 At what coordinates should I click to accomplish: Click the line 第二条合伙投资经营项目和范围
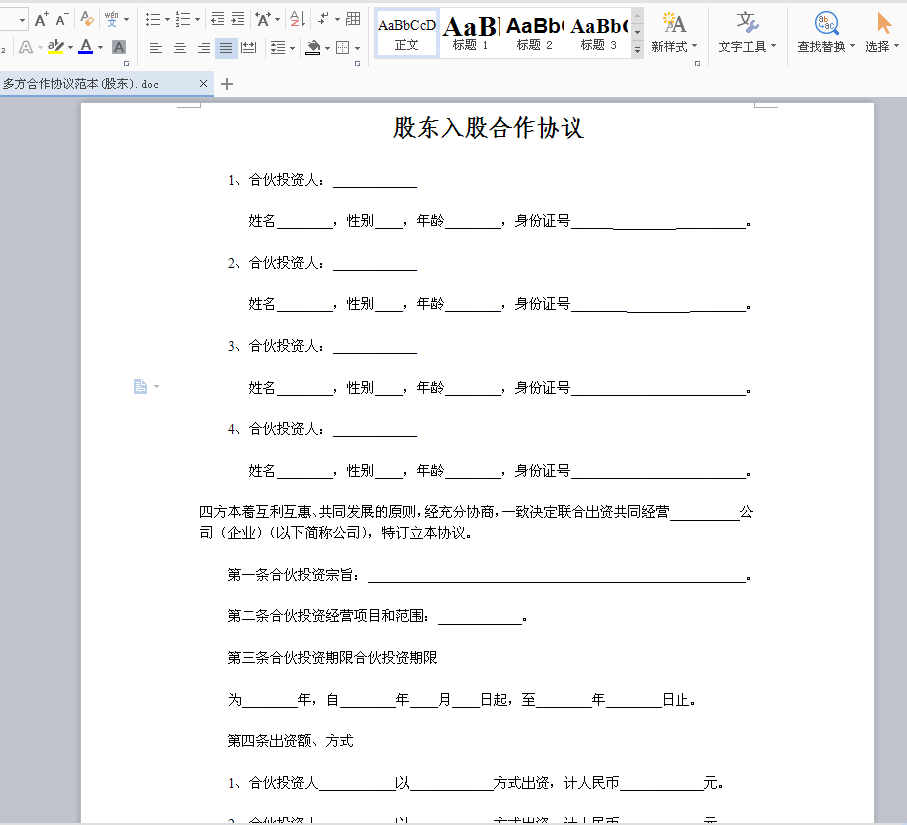[x=377, y=616]
